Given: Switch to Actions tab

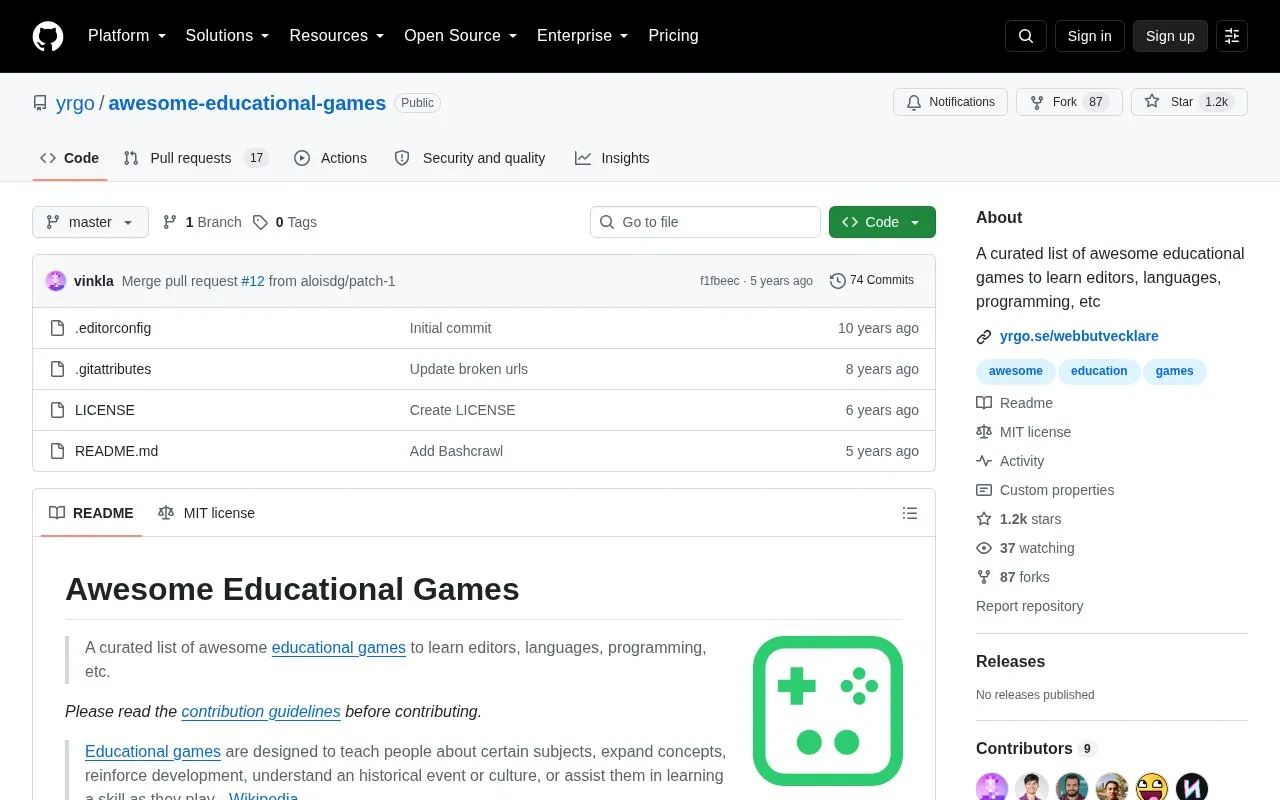Looking at the screenshot, I should 331,158.
